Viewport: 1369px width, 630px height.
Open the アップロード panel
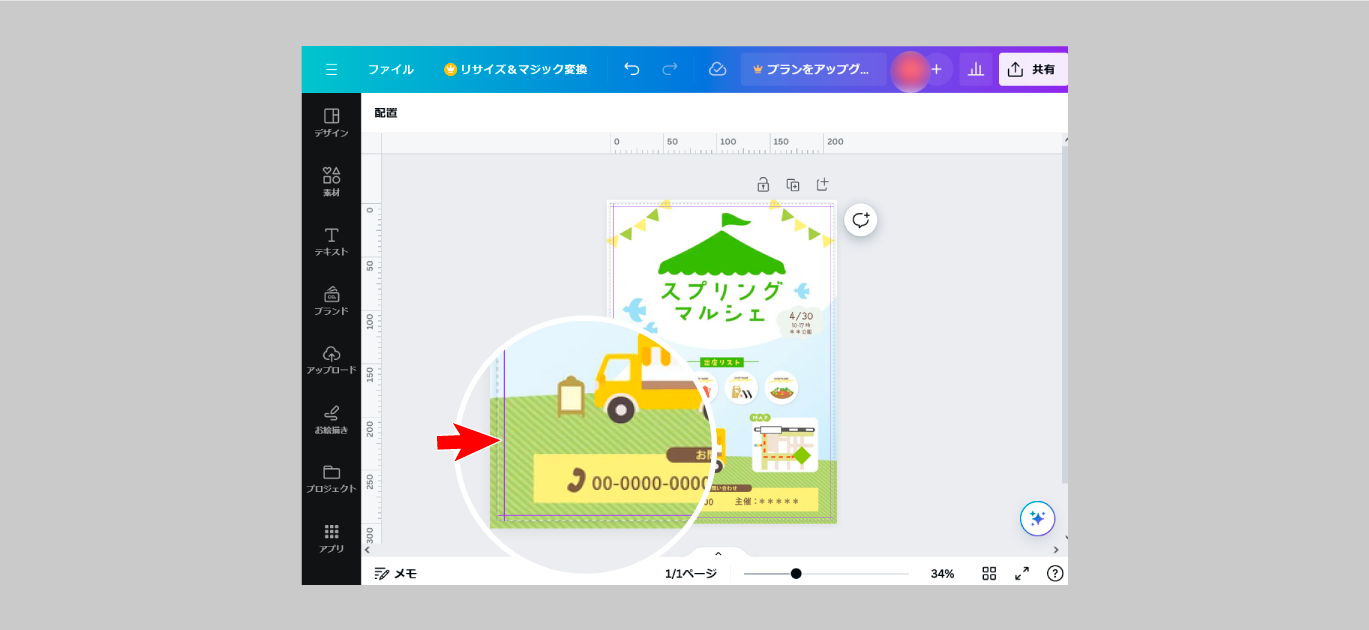(331, 360)
